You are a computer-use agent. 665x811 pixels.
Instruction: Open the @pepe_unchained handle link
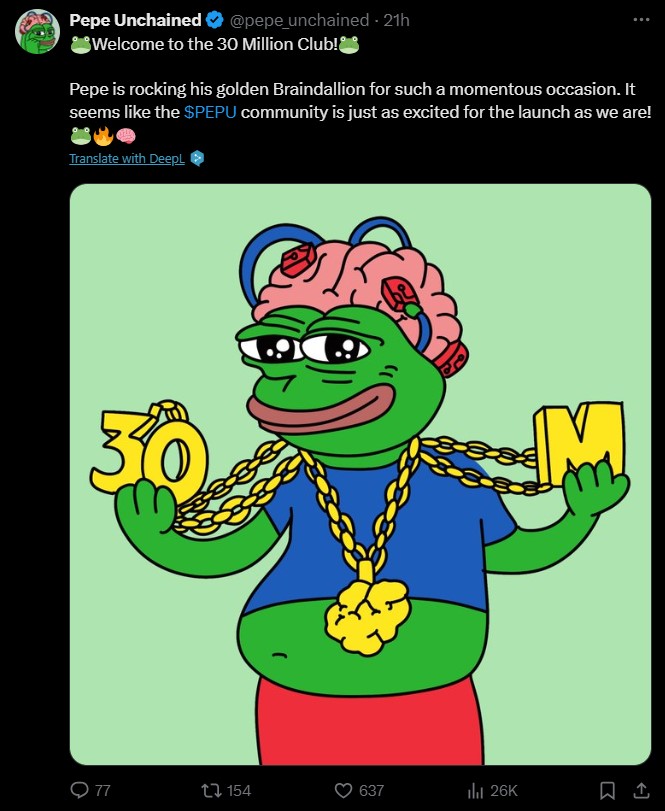point(299,20)
